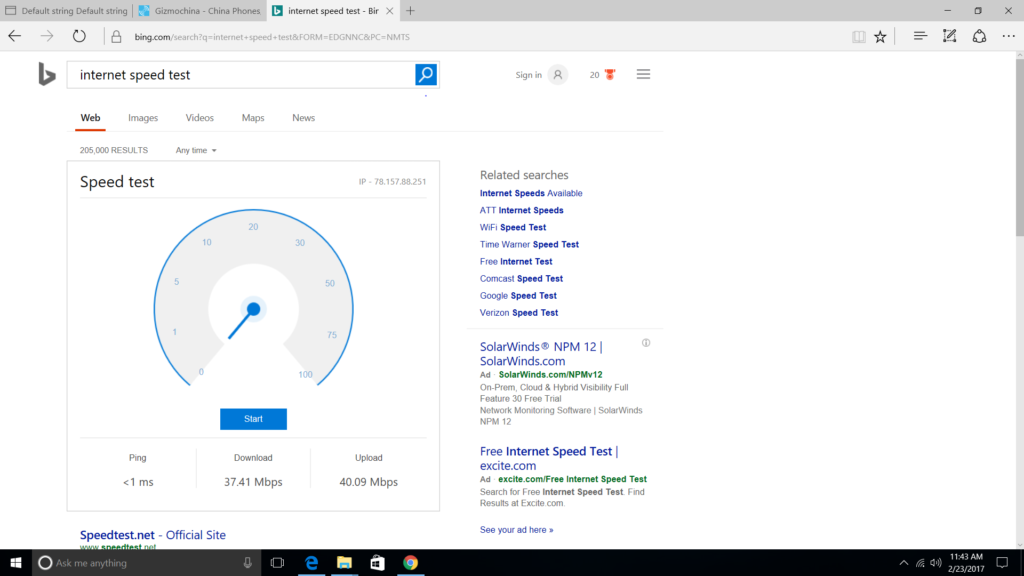Click the IP - 78.157.88.251 text
The height and width of the screenshot is (576, 1024).
[392, 182]
